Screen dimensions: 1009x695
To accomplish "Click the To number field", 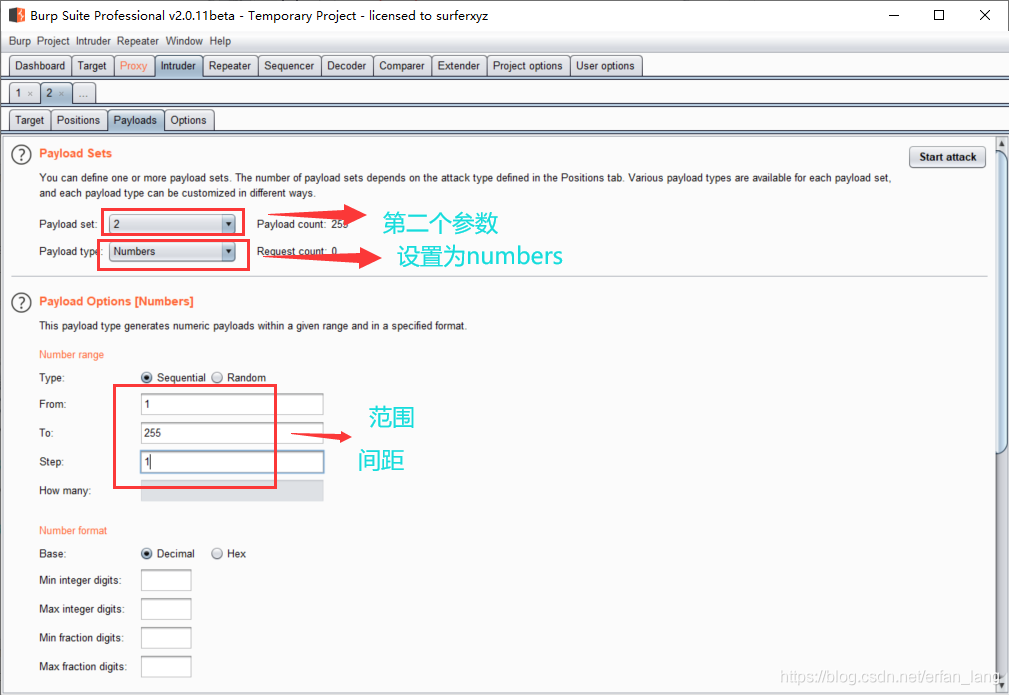I will click(x=232, y=433).
